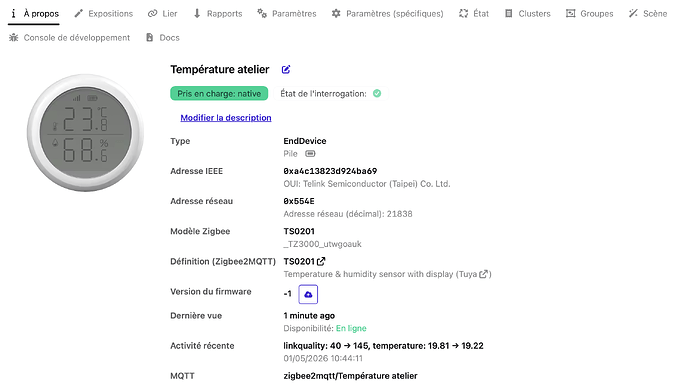Switch to the Scène tab
Screen dimensions: 690x388
coord(648,14)
